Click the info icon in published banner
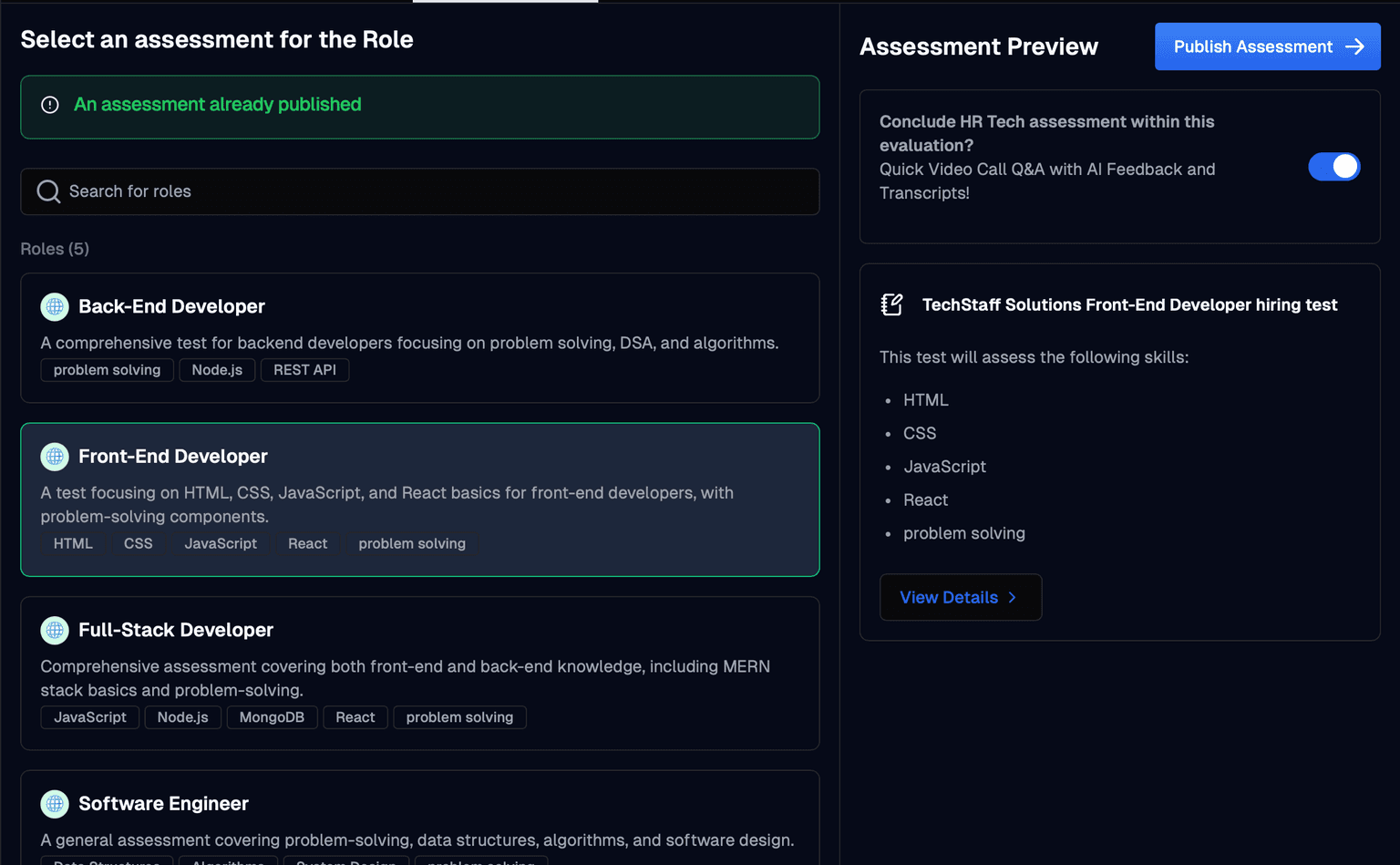 point(50,105)
